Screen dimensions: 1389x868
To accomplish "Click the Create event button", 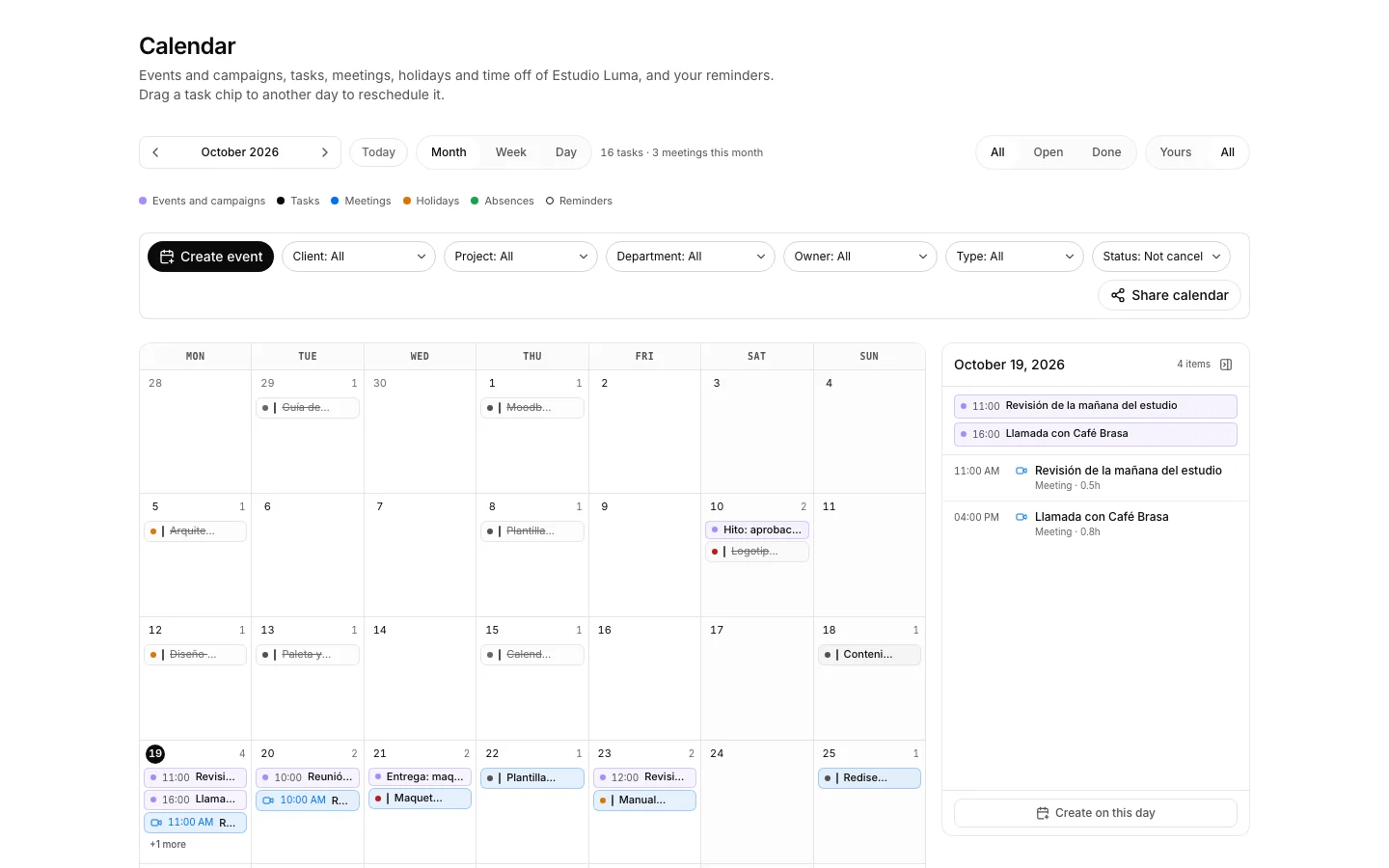I will coord(210,257).
